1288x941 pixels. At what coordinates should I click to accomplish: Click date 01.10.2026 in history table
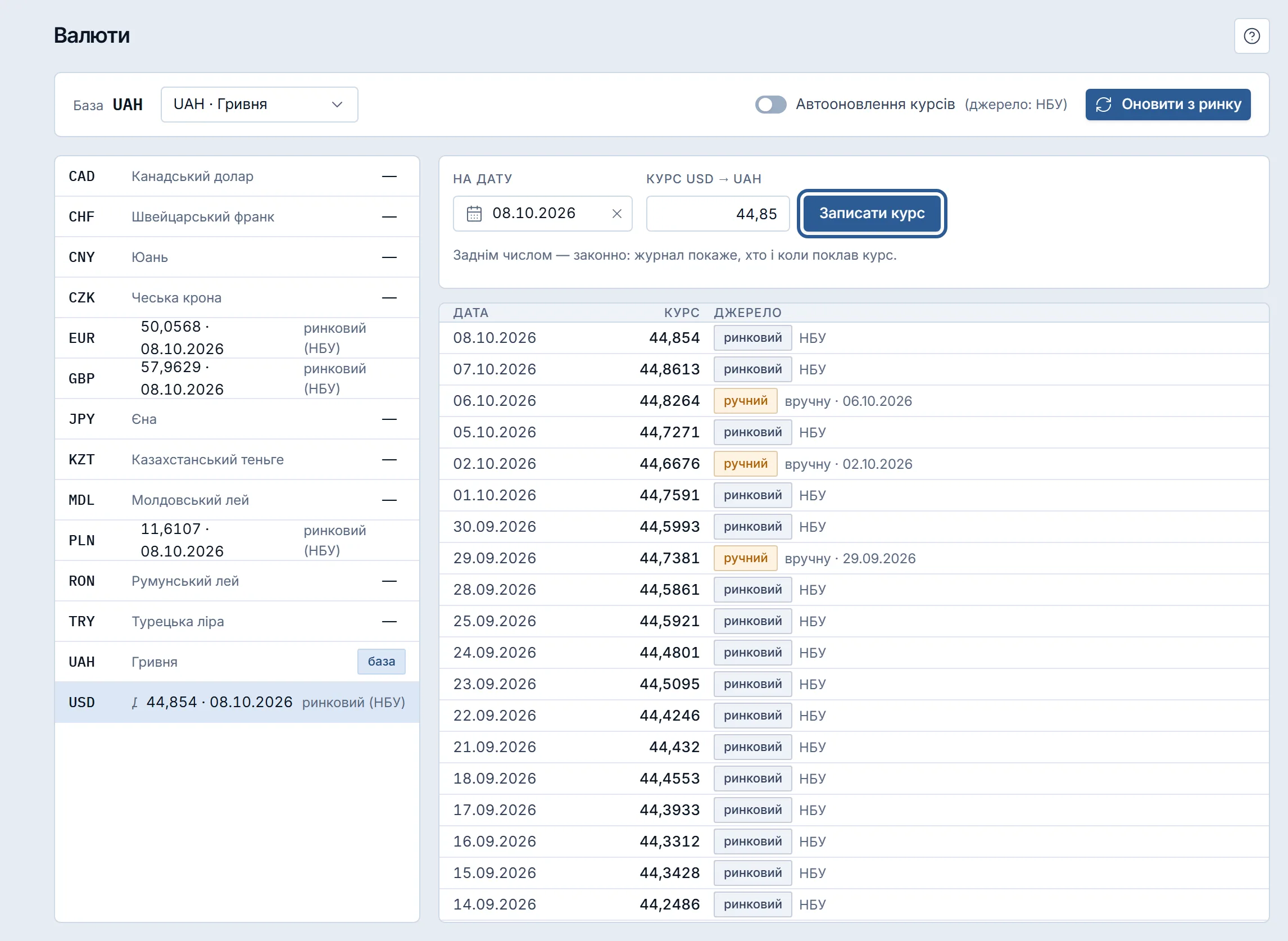click(x=495, y=495)
